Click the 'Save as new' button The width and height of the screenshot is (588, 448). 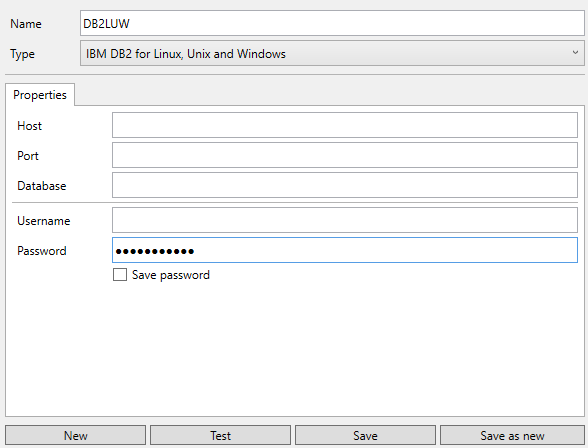(x=512, y=435)
